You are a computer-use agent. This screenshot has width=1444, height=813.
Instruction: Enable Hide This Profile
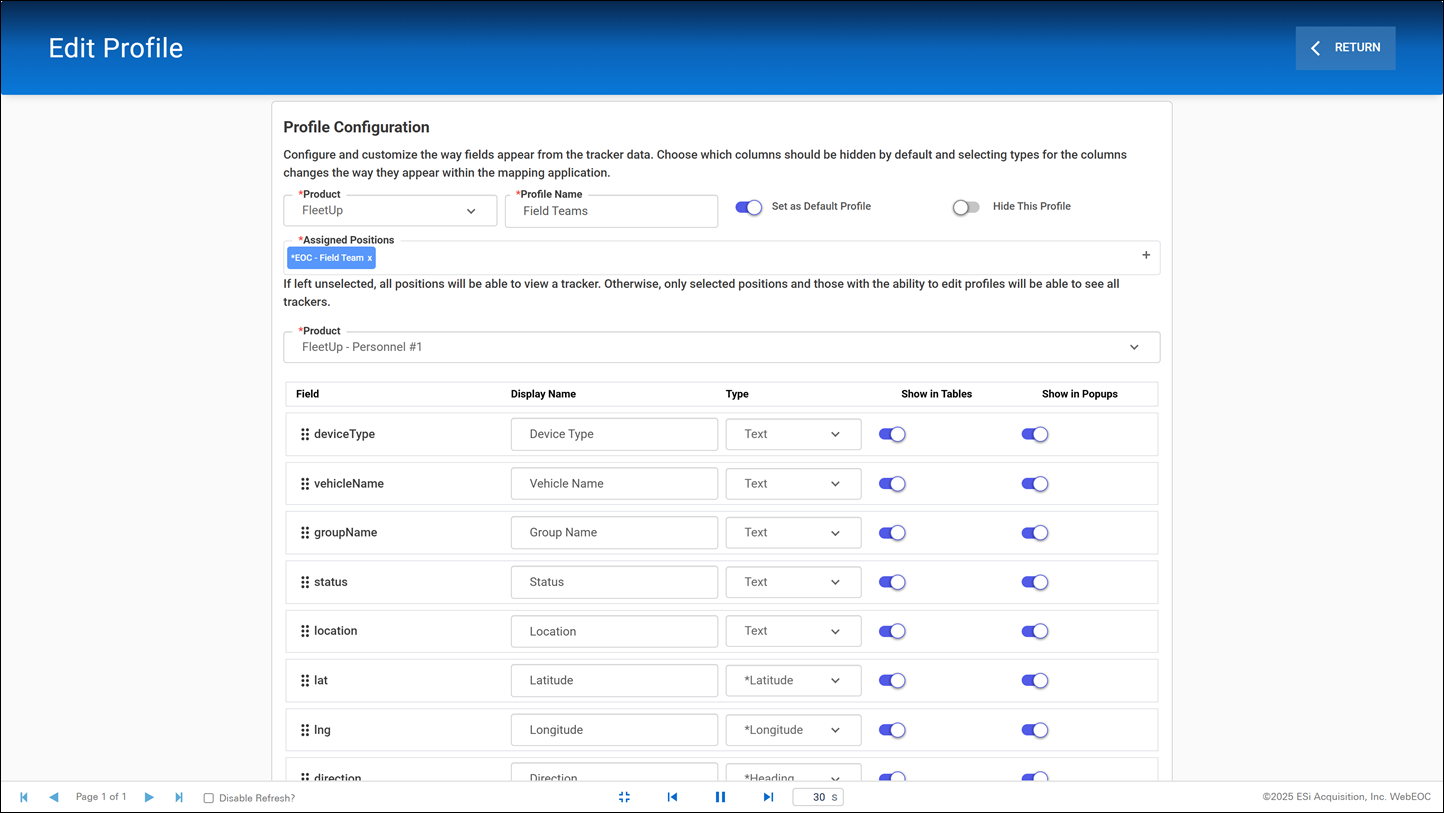[966, 206]
